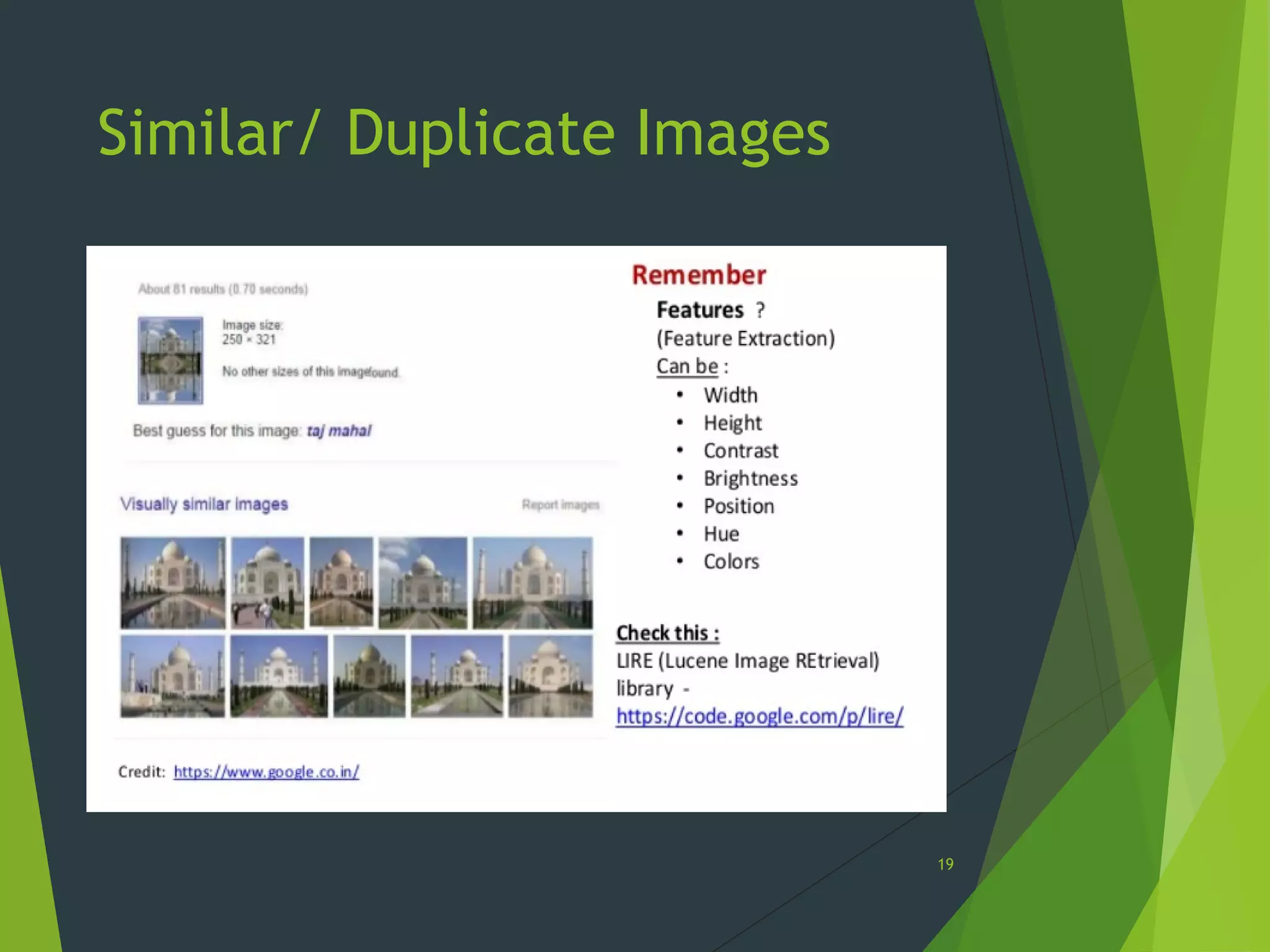Click 'About 81 results (0.70 seconds)' text
The image size is (1270, 952).
[x=223, y=289]
